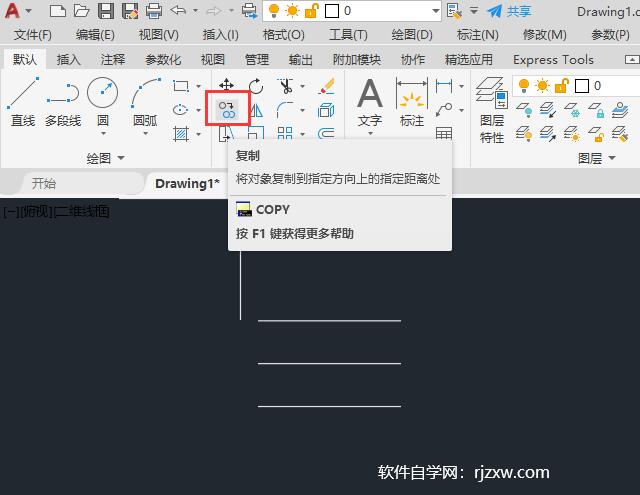Click the Fillet tool icon
Viewport: 640px width, 495px height.
point(285,110)
